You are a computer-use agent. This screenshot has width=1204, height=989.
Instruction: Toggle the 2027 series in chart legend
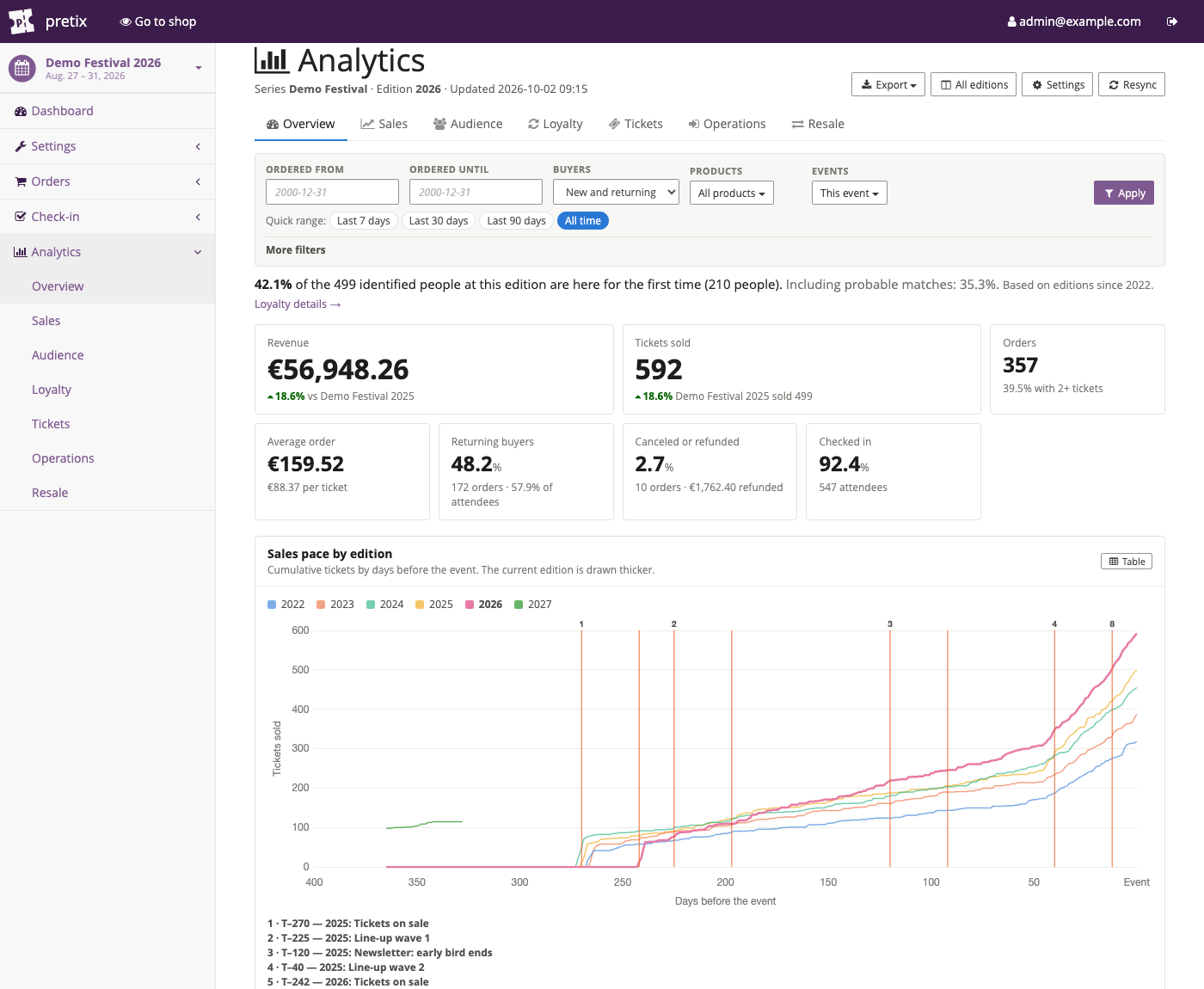coord(533,605)
